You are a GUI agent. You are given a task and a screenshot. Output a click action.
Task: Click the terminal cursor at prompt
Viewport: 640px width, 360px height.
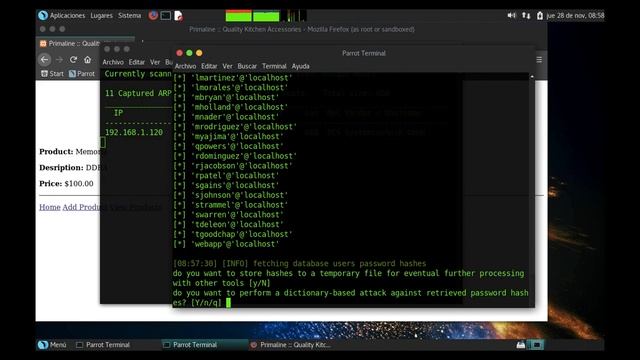(229, 302)
